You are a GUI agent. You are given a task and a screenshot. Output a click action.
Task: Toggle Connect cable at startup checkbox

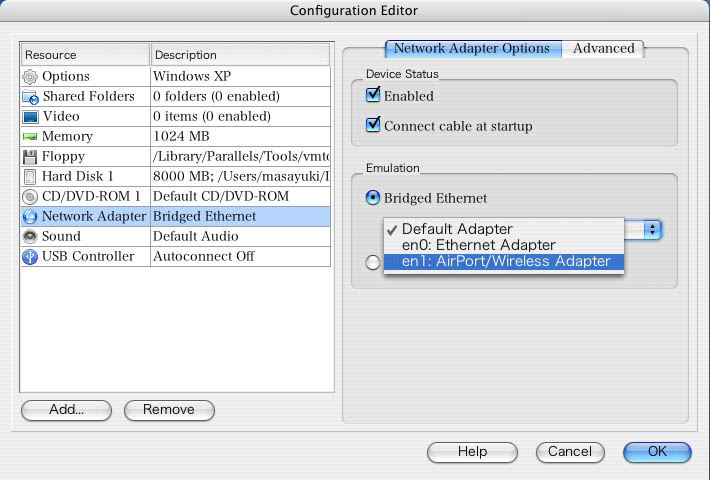(373, 126)
